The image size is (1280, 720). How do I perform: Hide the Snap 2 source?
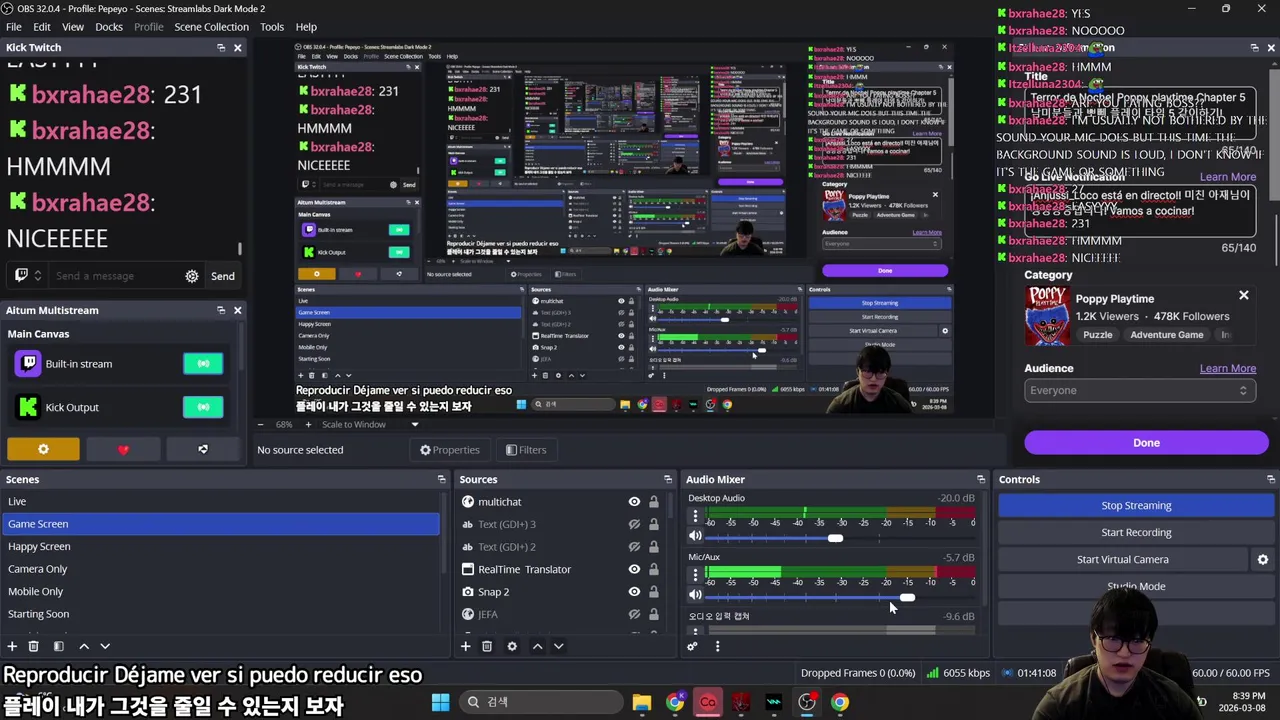[634, 592]
